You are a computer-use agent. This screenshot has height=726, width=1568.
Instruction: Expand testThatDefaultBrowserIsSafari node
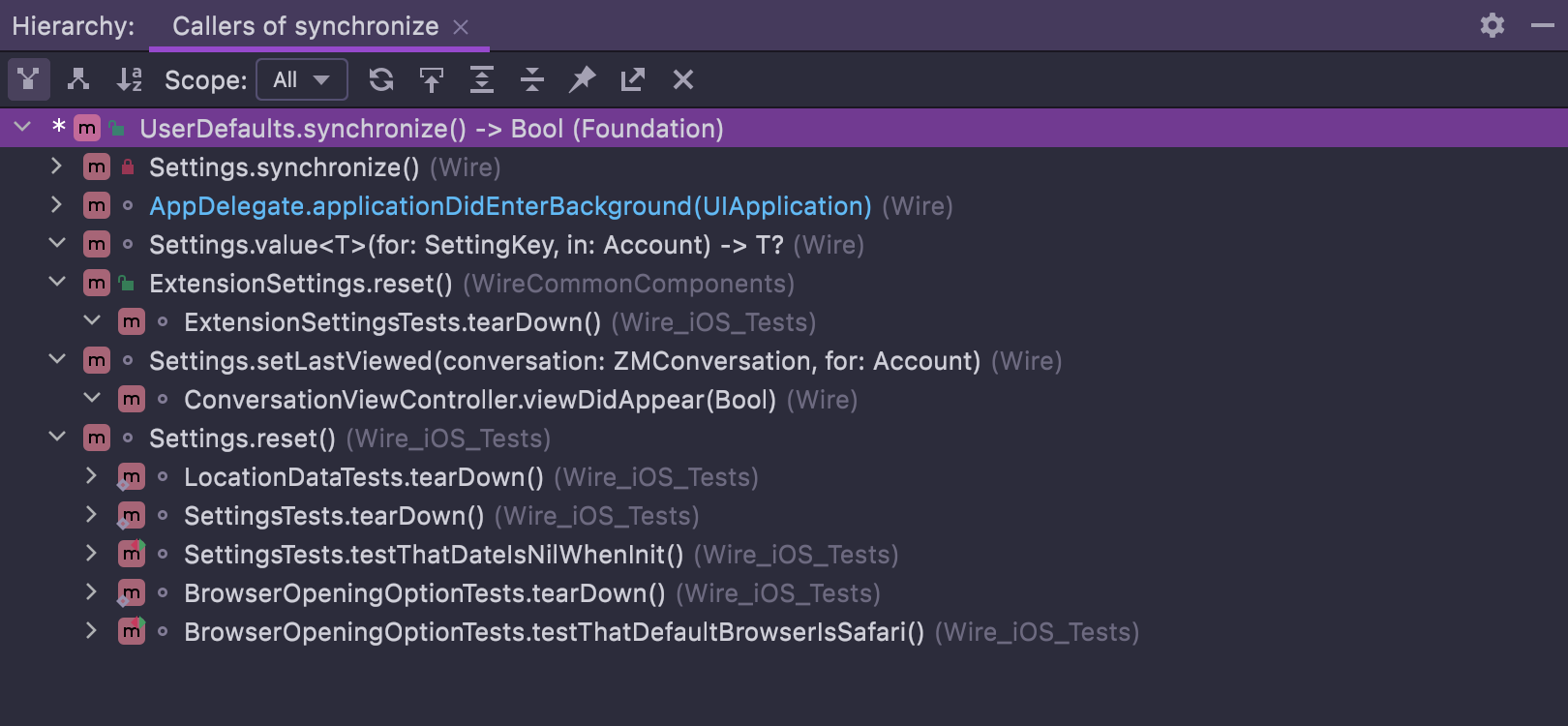click(x=91, y=631)
